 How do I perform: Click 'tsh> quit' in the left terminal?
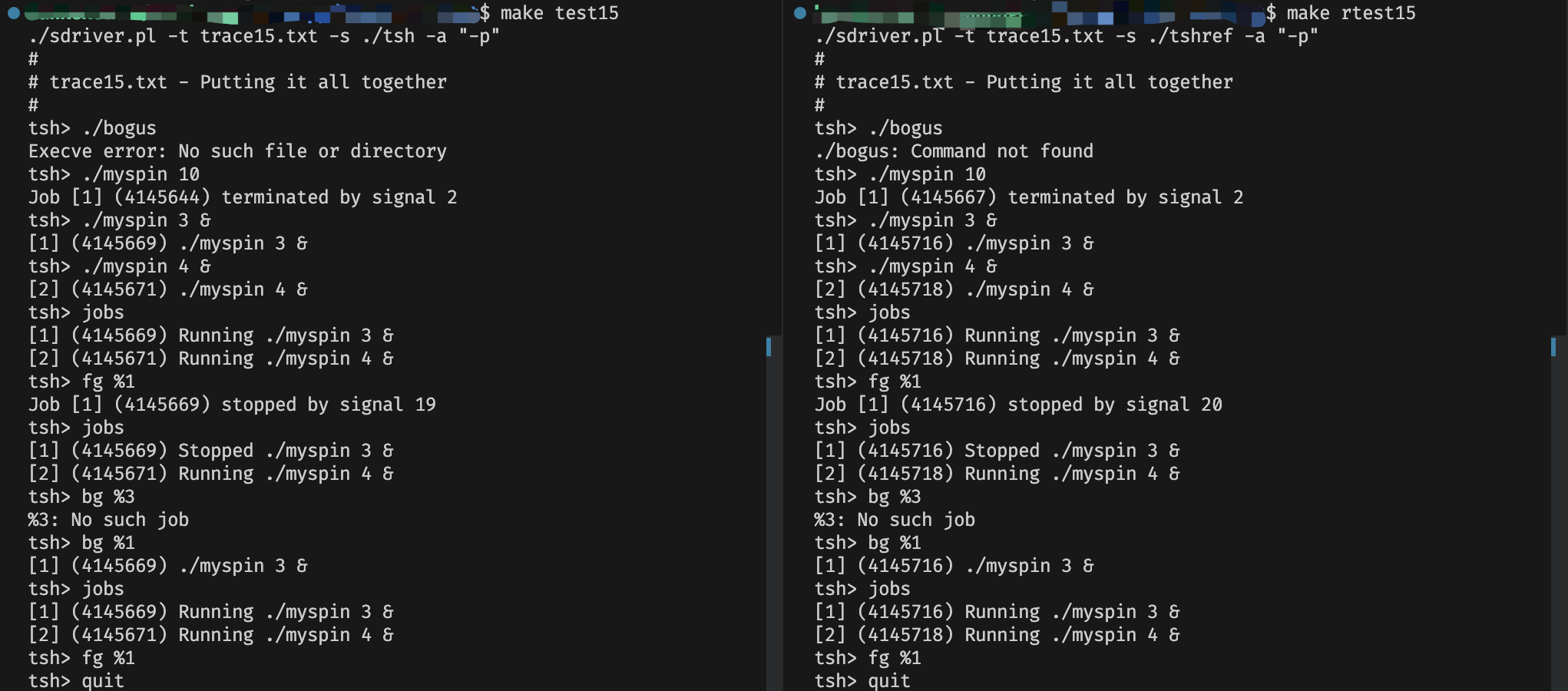pyautogui.click(x=76, y=680)
